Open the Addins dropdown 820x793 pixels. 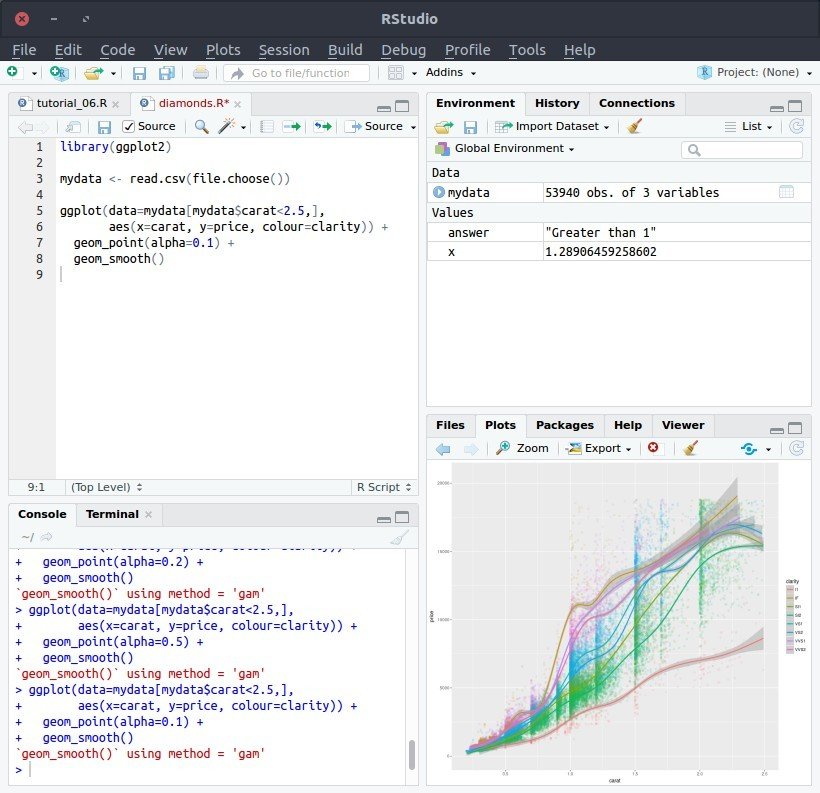(451, 73)
